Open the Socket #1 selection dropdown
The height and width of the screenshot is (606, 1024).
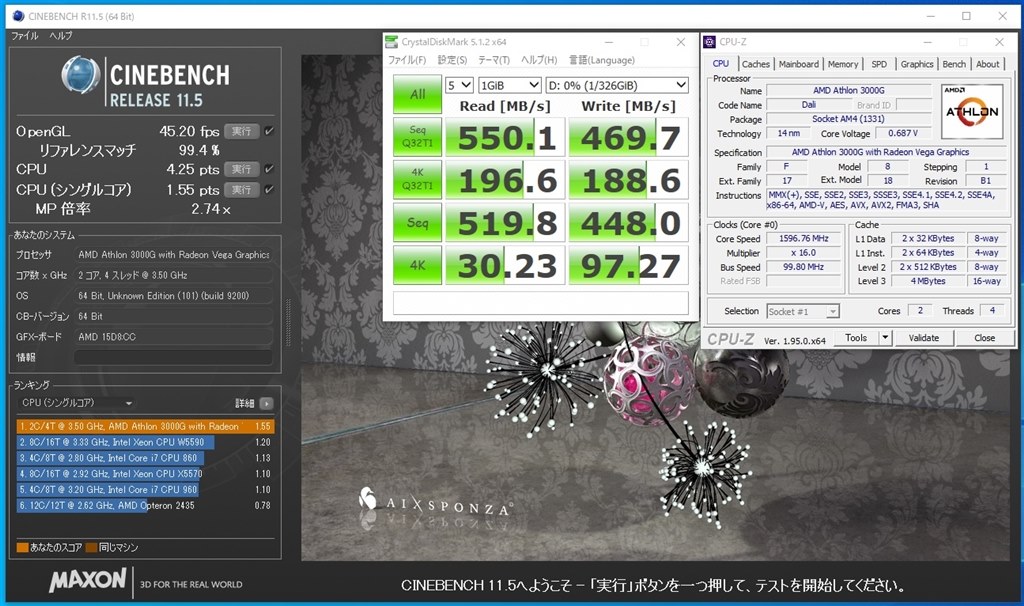(x=803, y=311)
